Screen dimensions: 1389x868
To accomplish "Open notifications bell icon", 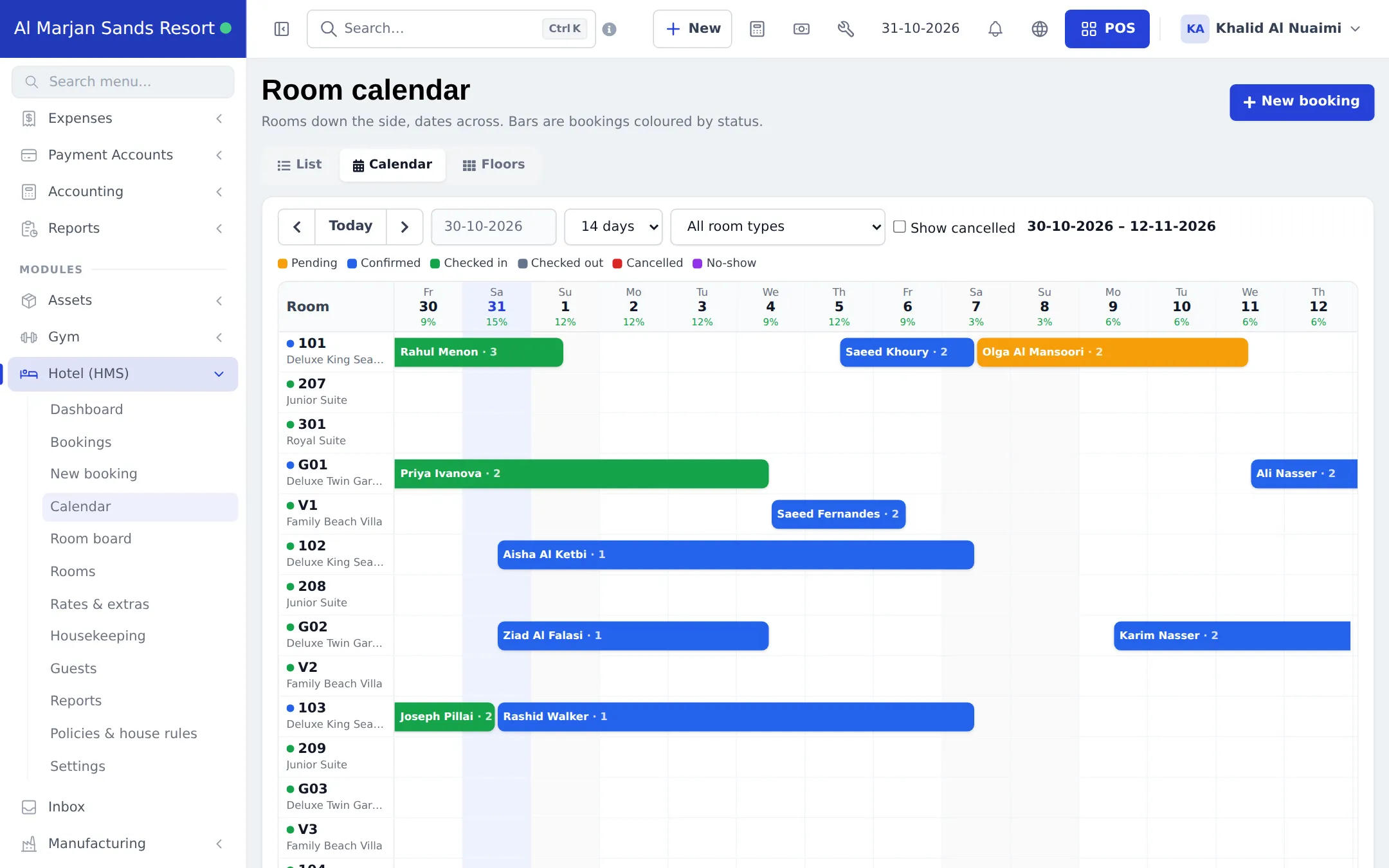I will click(x=995, y=29).
